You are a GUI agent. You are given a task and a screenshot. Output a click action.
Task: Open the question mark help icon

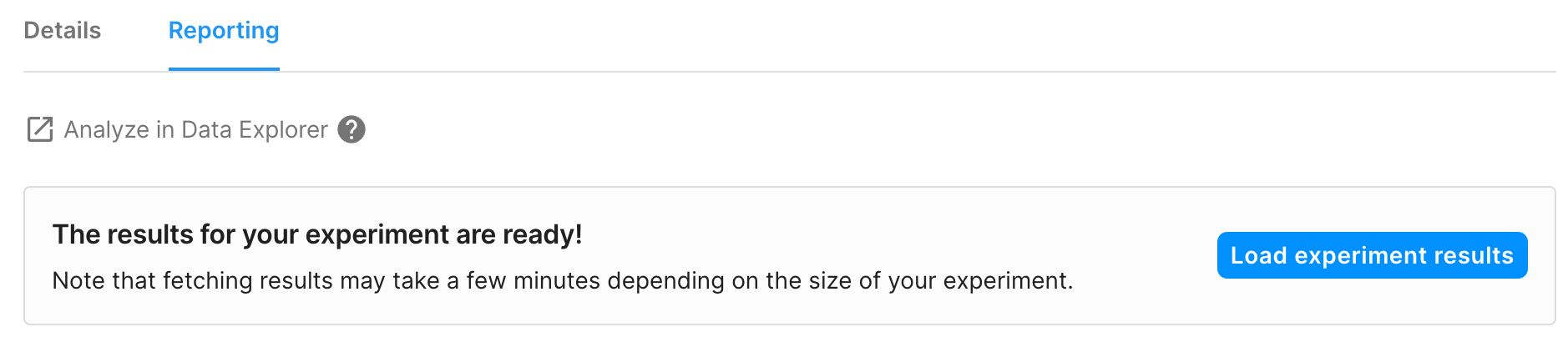pos(352,129)
